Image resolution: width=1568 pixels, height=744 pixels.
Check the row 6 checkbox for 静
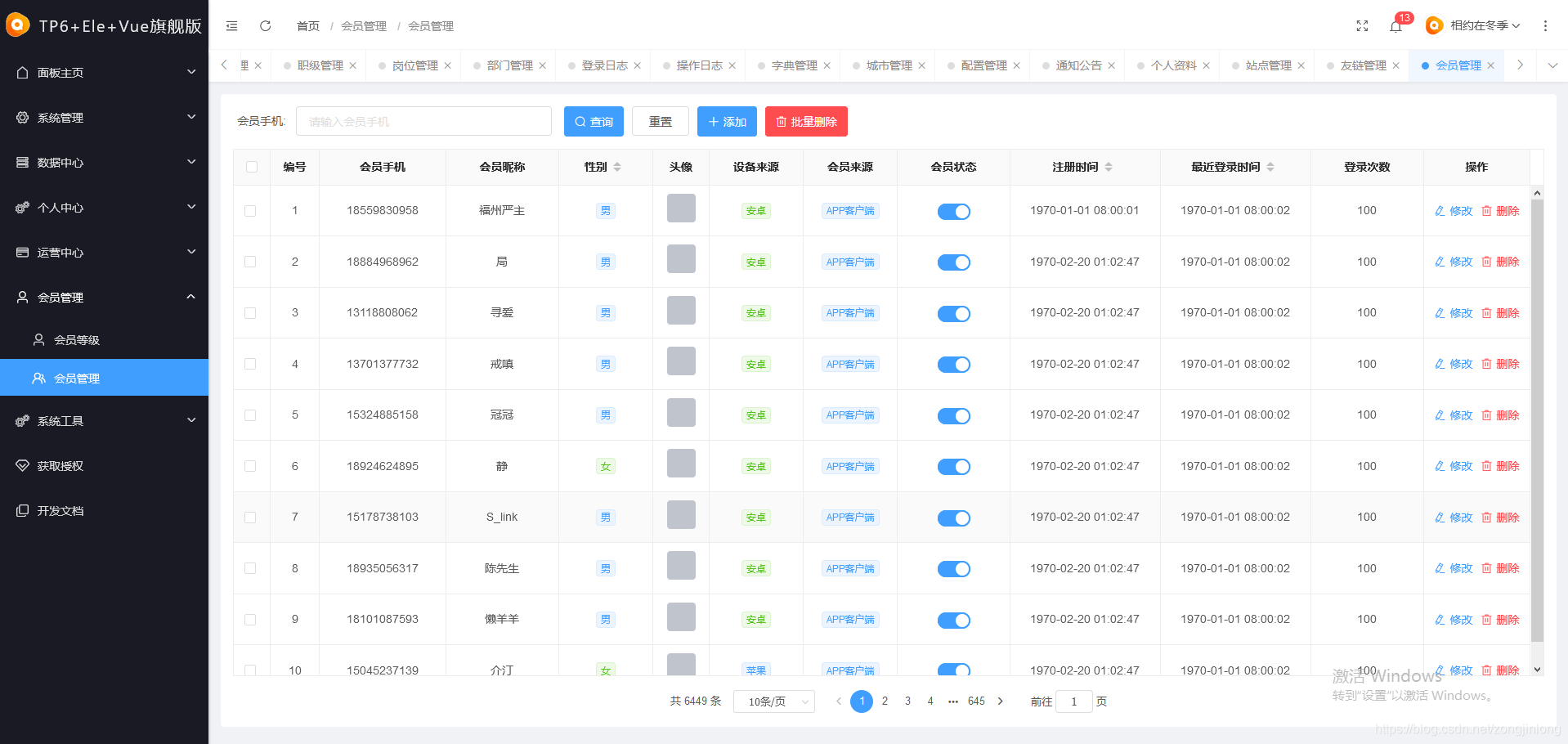point(250,466)
